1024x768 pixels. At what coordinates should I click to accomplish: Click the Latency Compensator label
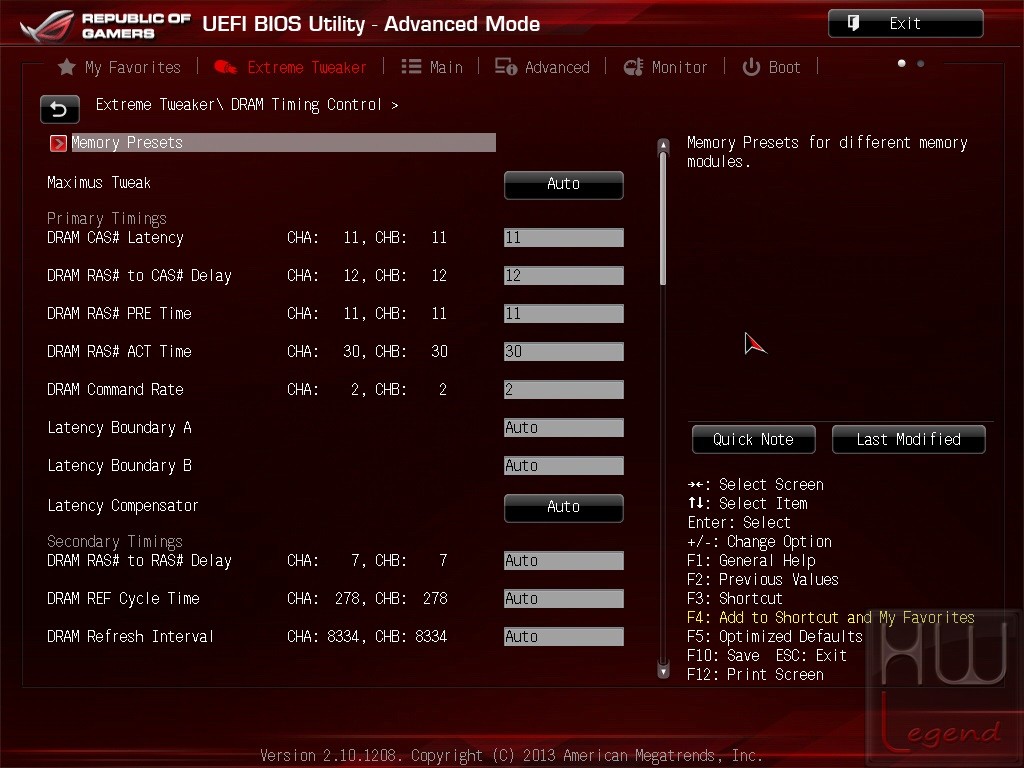[x=123, y=506]
